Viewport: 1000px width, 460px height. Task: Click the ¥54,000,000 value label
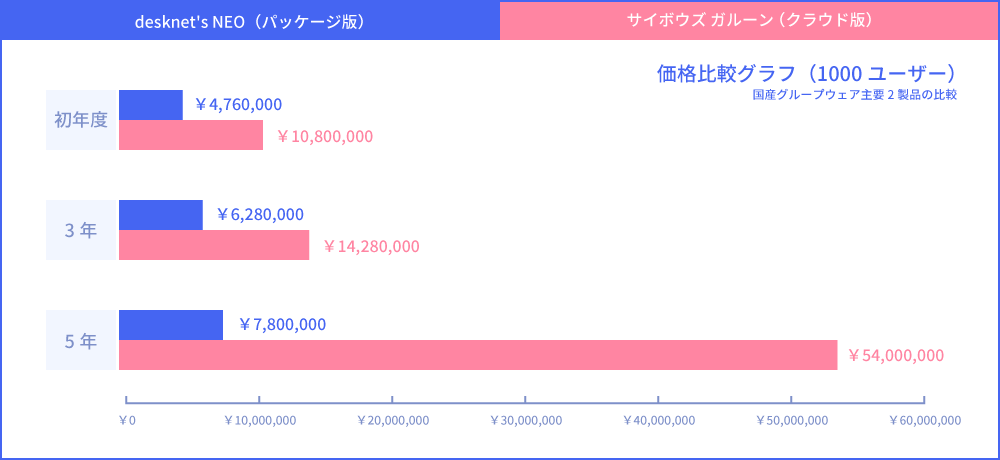895,355
